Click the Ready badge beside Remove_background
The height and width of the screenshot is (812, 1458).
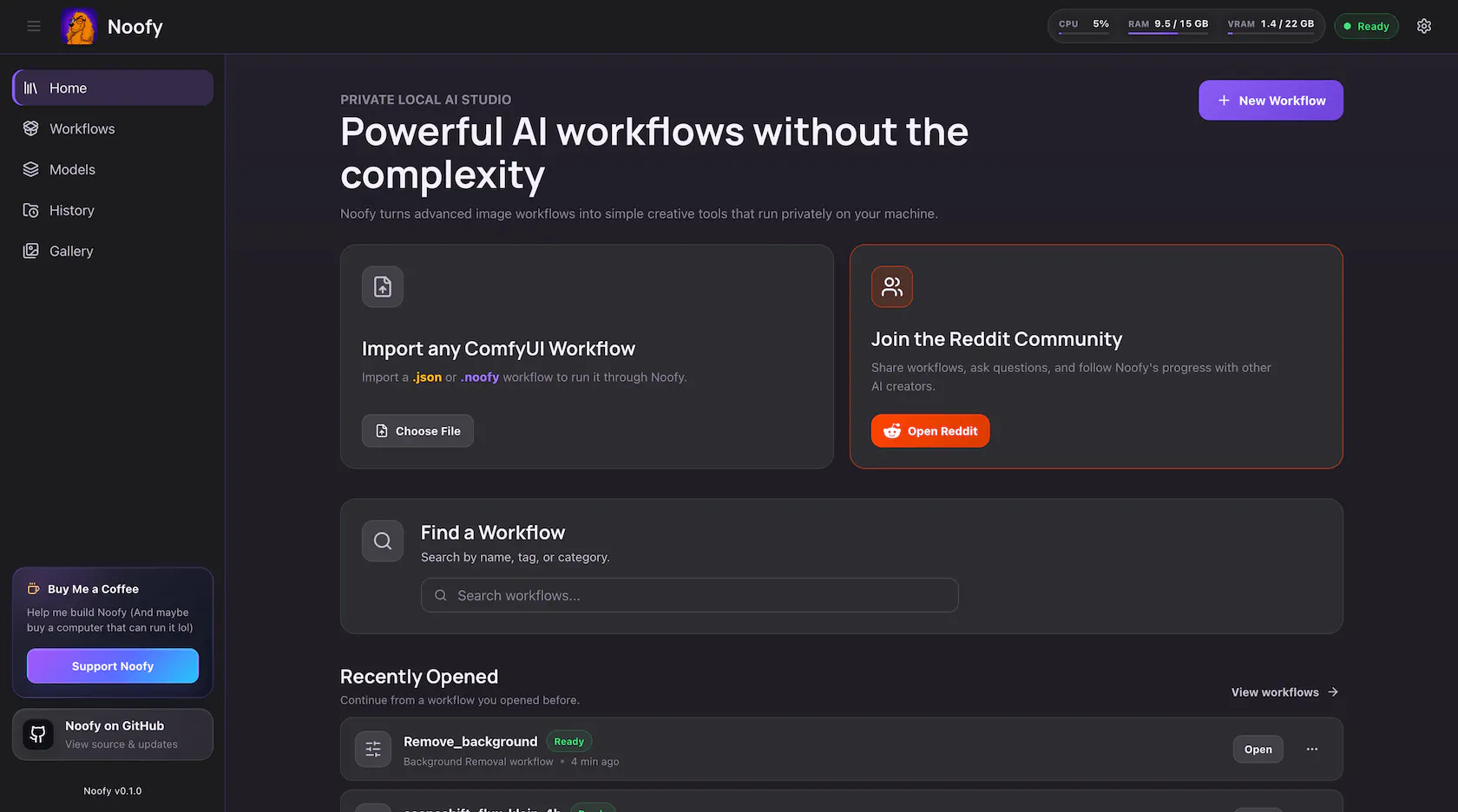[569, 742]
